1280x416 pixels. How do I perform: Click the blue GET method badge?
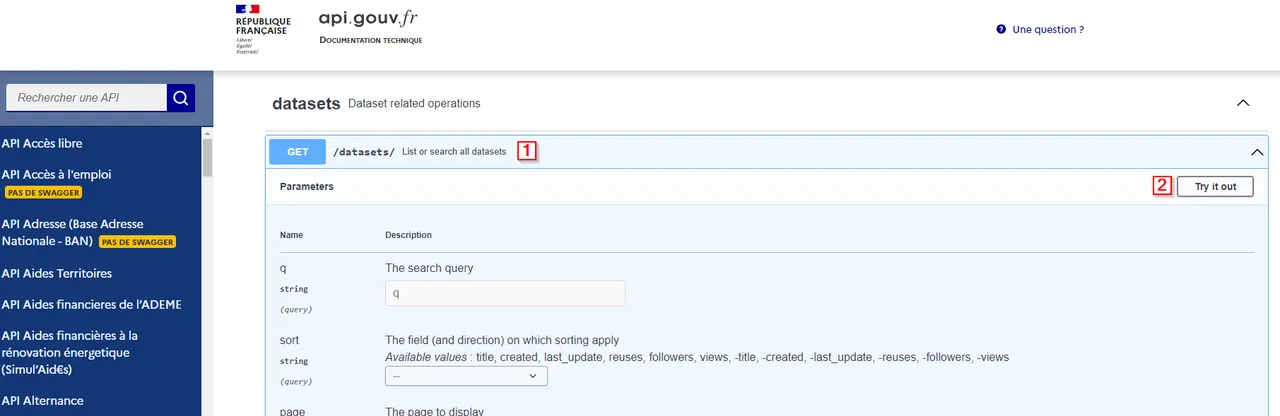tap(298, 152)
